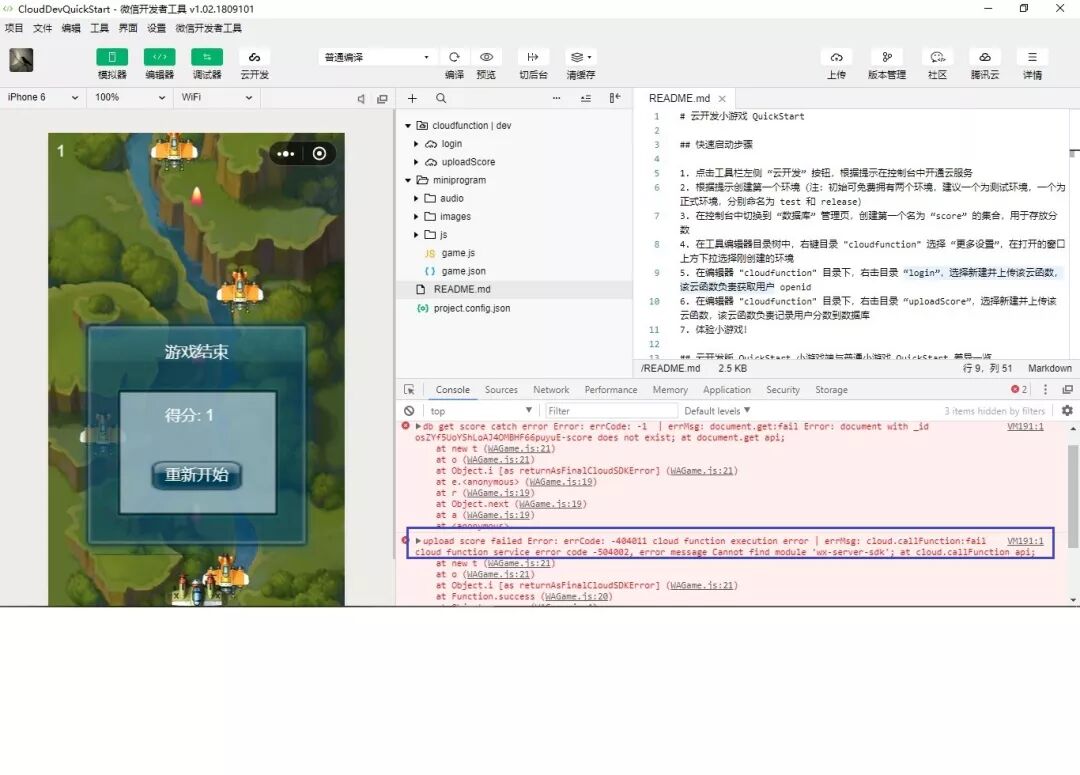Open the Cloud Development console
Image resolution: width=1080 pixels, height=775 pixels.
(254, 57)
